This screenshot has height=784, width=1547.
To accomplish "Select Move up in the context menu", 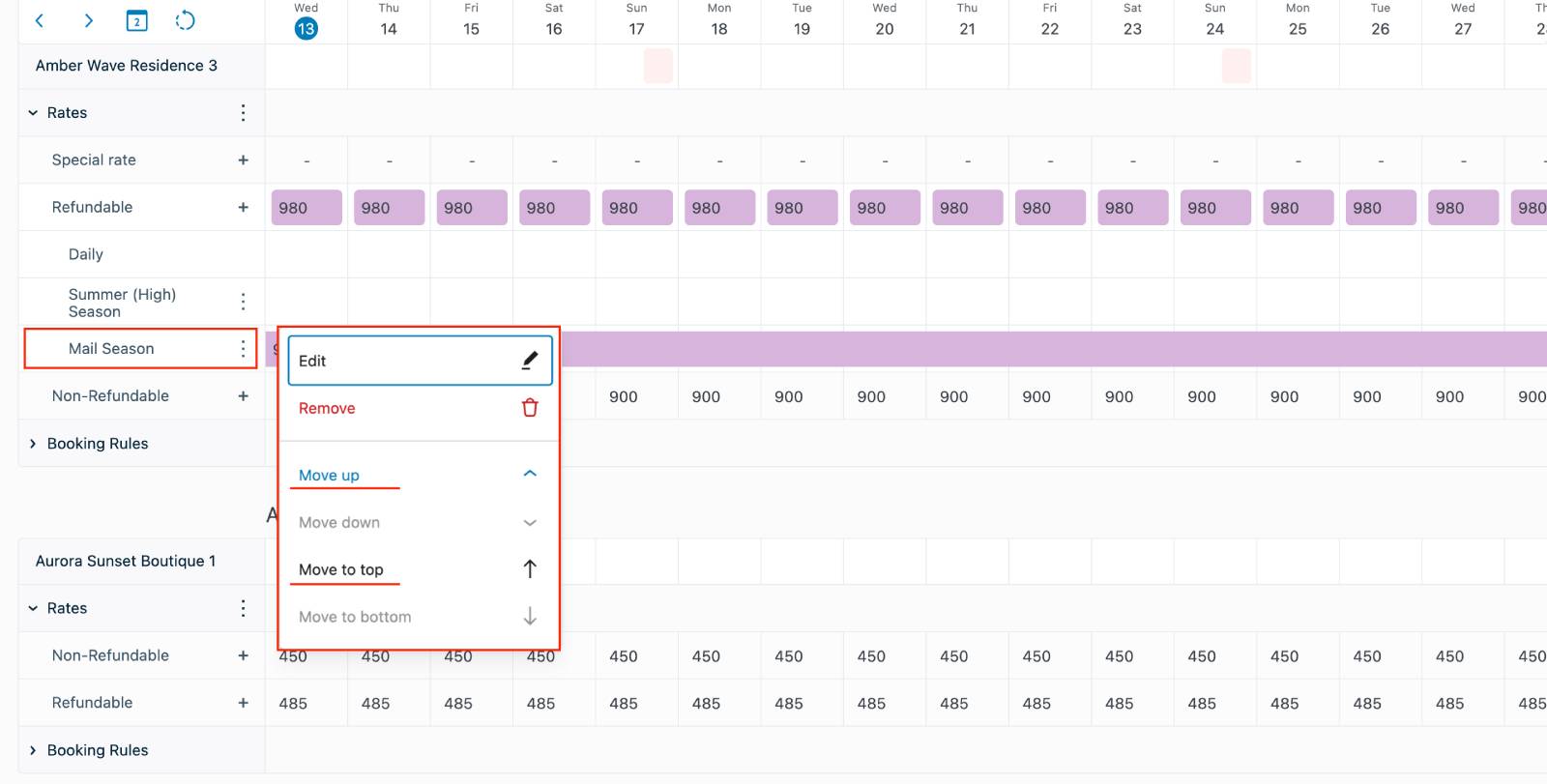I will [x=420, y=475].
